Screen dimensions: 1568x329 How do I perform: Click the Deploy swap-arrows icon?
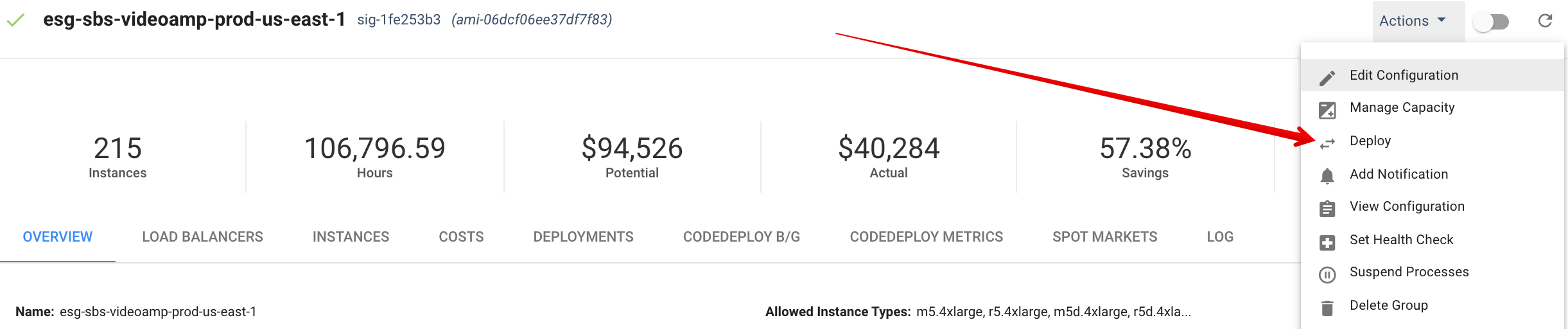1327,144
